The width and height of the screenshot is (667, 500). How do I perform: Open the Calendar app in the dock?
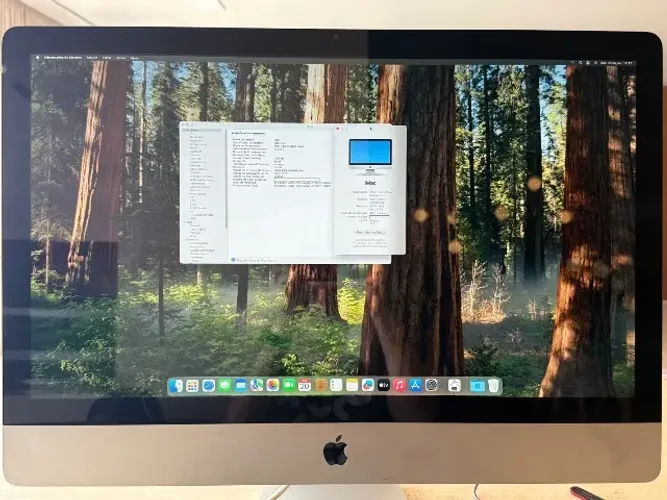305,386
